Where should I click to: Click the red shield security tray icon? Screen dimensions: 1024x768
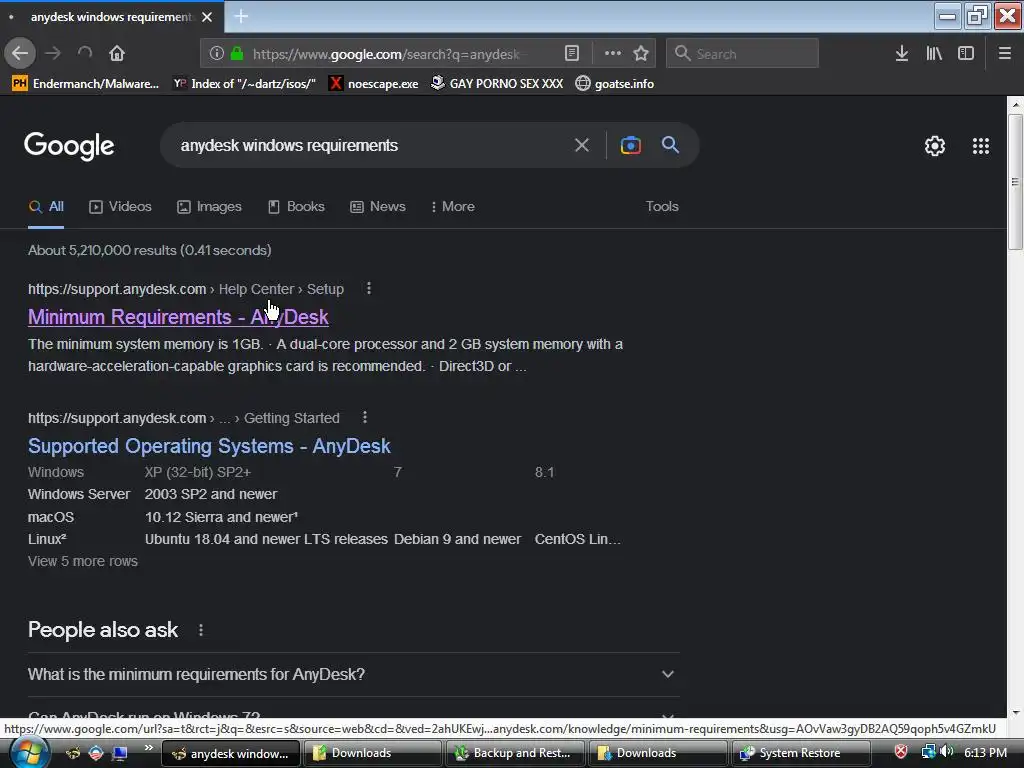coord(901,752)
